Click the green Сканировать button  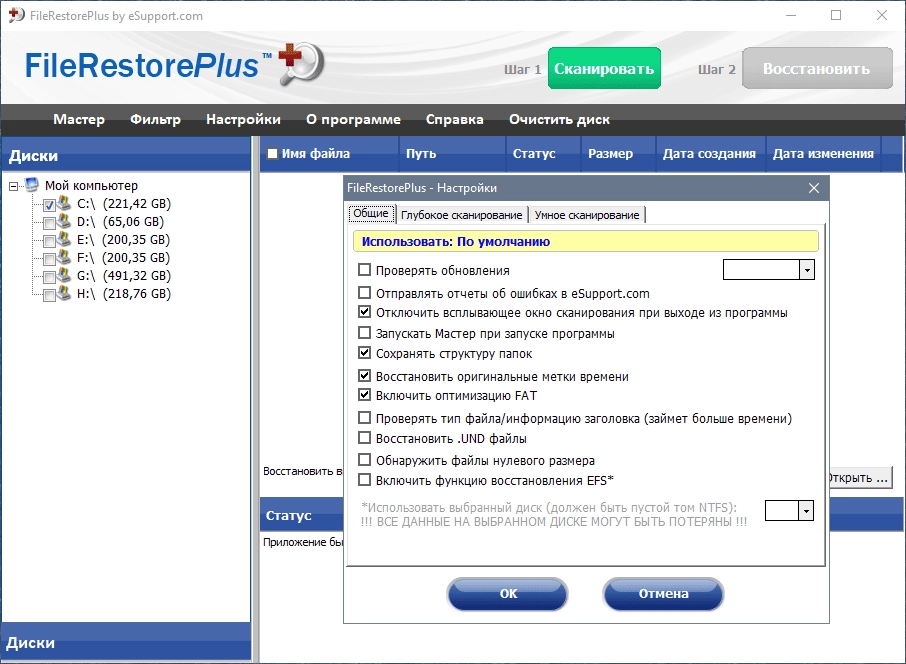tap(604, 68)
